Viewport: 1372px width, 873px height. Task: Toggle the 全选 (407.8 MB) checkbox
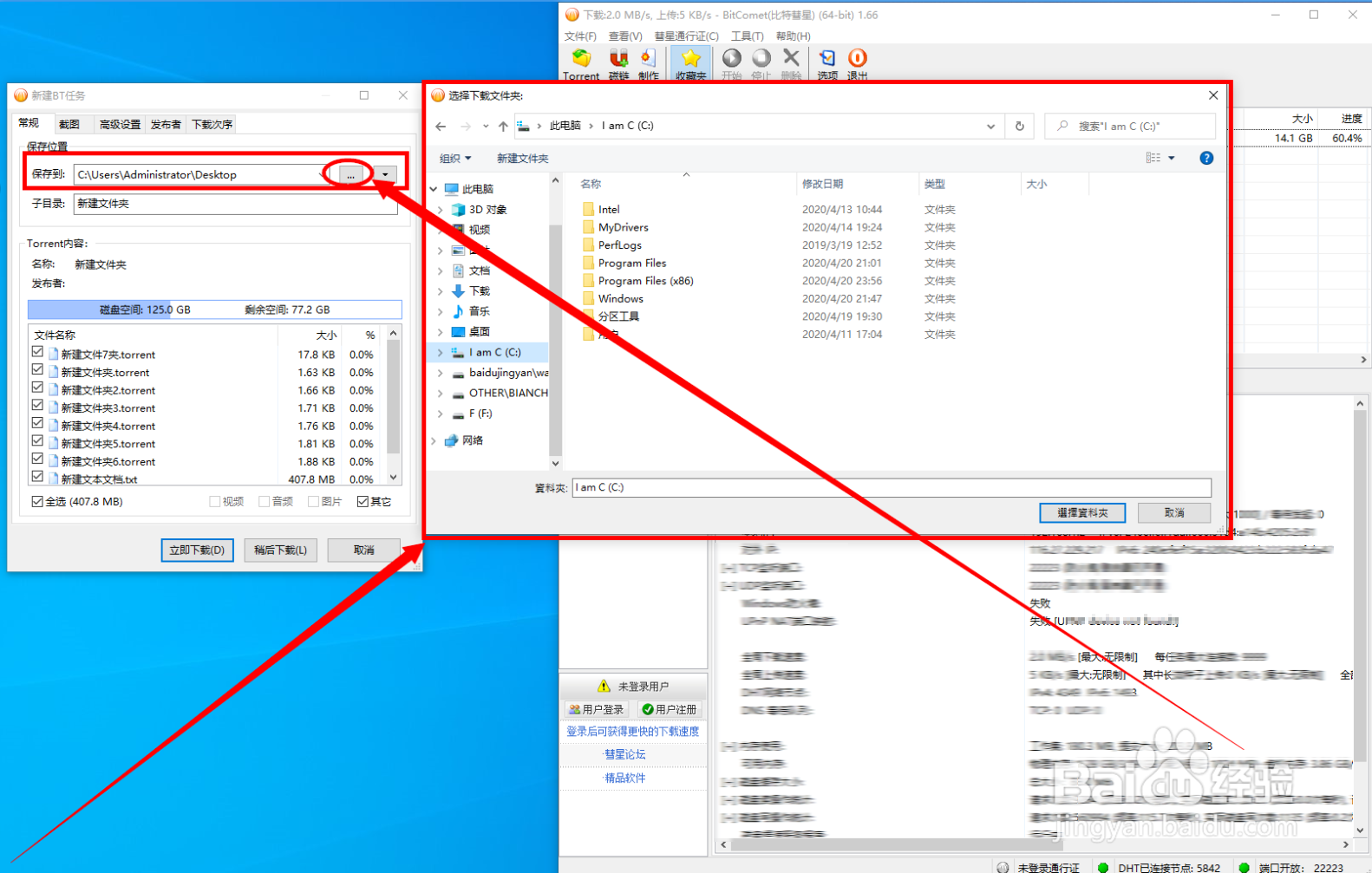pos(37,502)
